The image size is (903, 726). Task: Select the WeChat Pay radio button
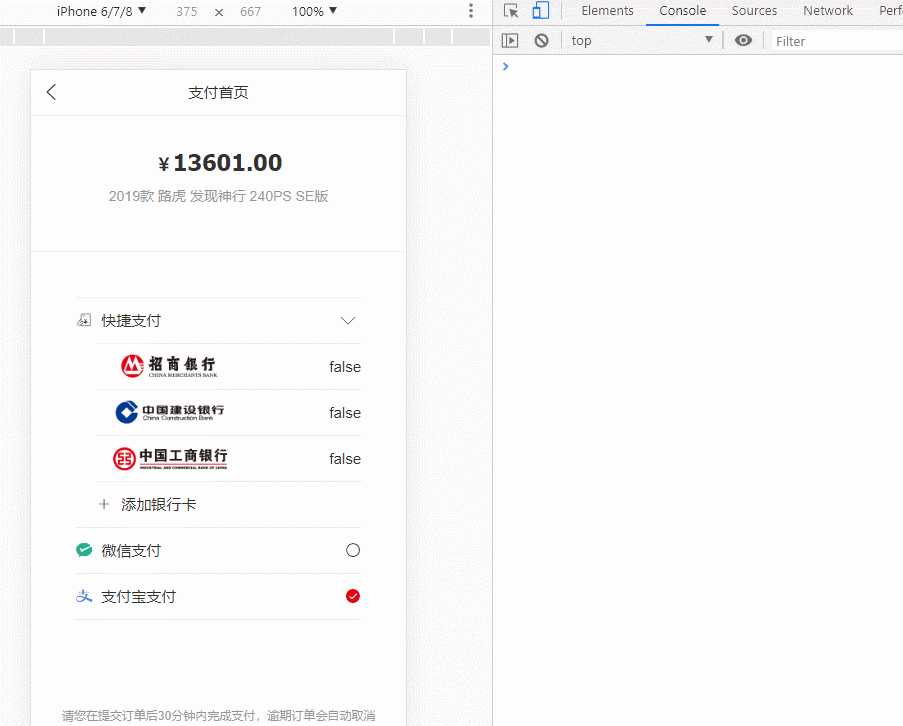tap(353, 550)
